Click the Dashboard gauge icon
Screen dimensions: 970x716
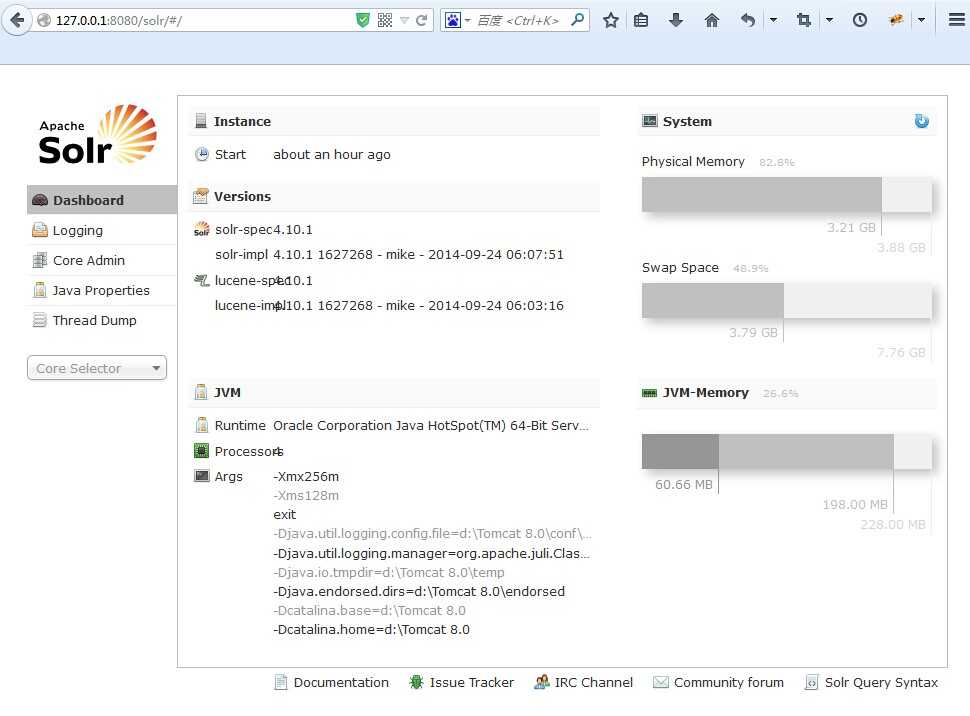pos(40,200)
